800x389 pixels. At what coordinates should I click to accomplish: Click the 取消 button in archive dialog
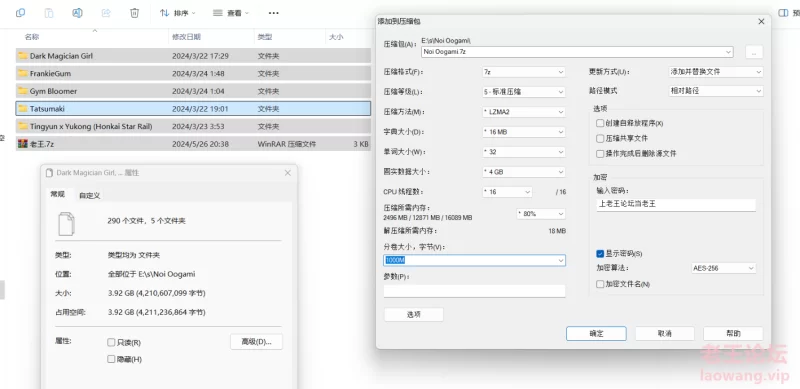[x=665, y=333]
